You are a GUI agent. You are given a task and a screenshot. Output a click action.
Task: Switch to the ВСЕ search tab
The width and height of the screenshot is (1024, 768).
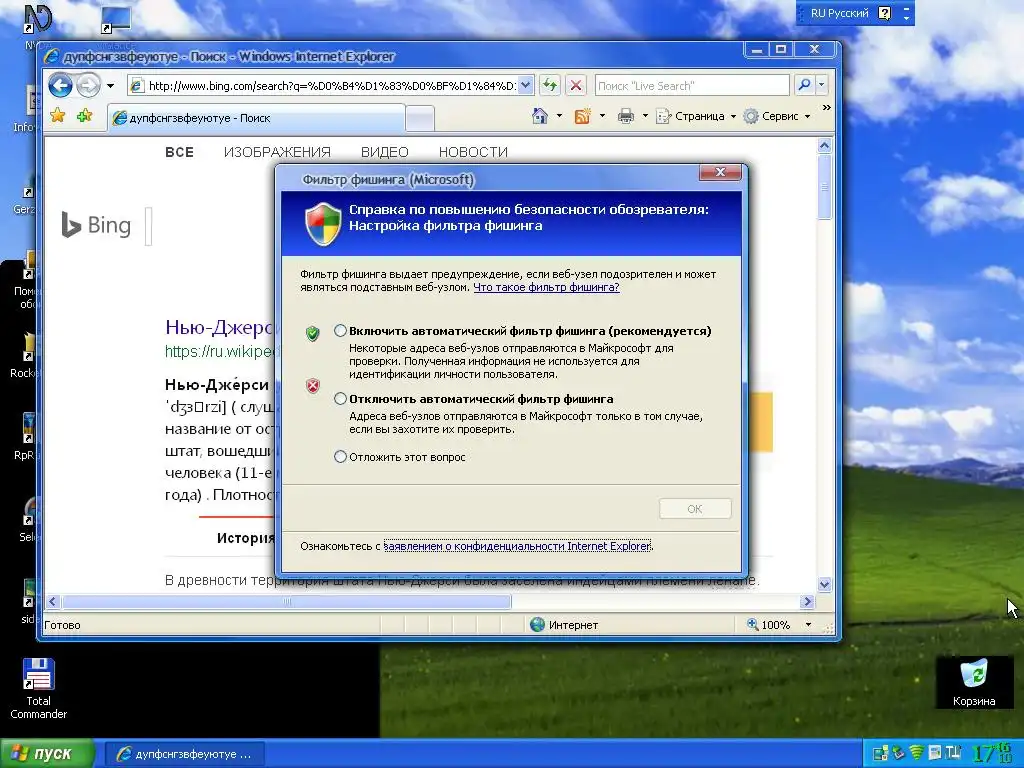coord(180,152)
